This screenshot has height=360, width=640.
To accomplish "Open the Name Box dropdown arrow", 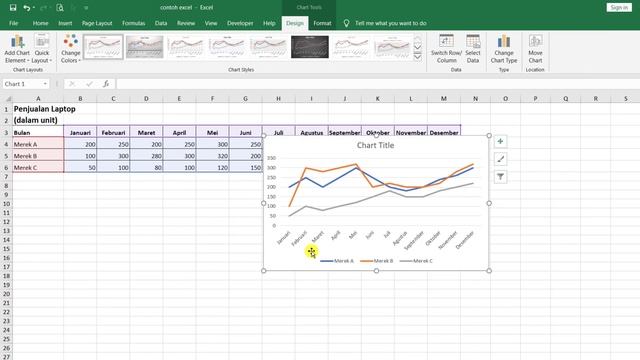I will pyautogui.click(x=45, y=84).
